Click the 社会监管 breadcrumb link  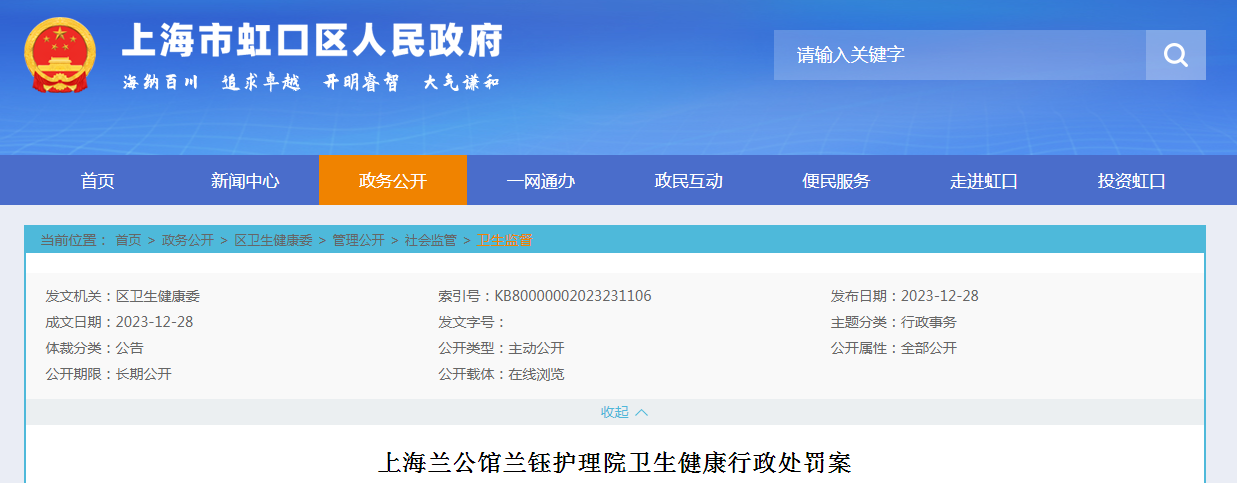tap(430, 240)
